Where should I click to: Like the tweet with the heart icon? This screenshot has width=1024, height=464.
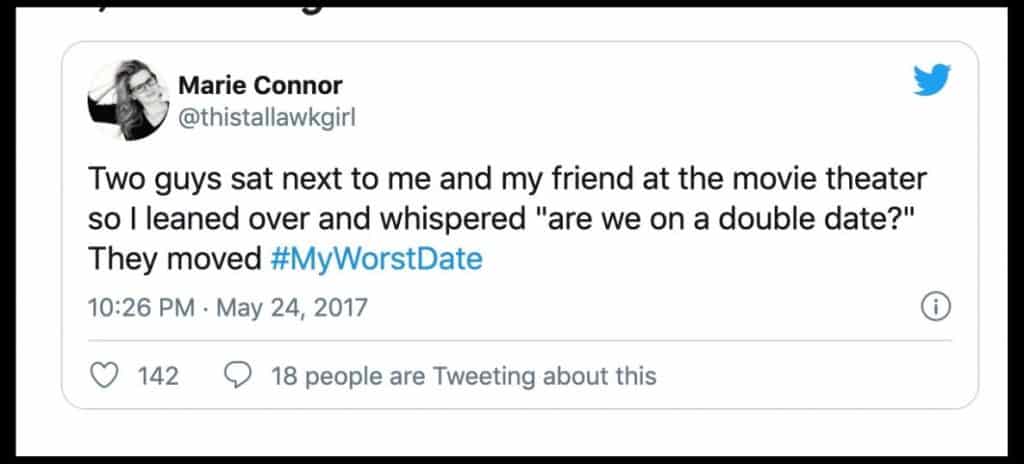tap(104, 376)
